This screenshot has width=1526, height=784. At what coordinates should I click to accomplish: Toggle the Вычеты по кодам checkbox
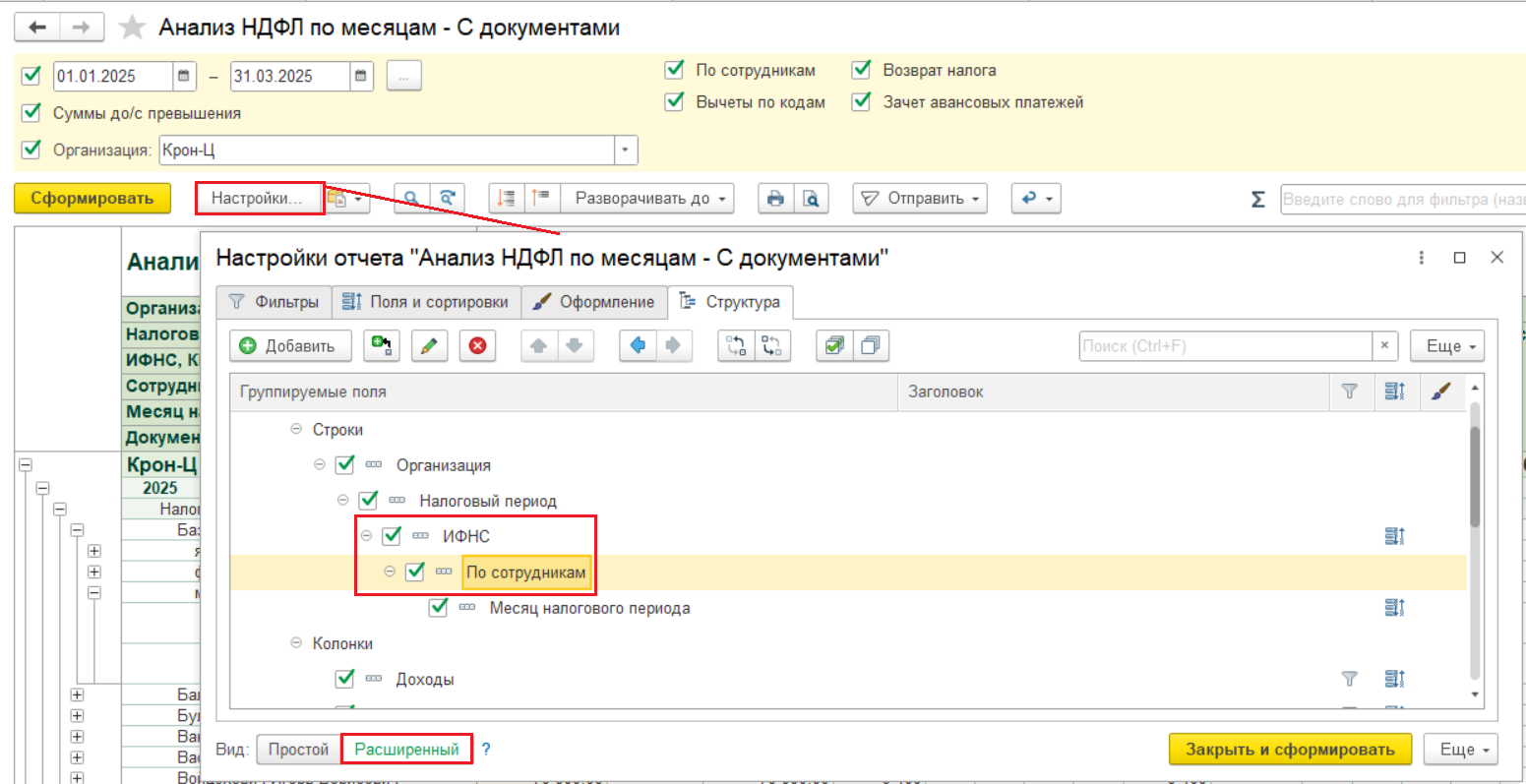point(675,101)
